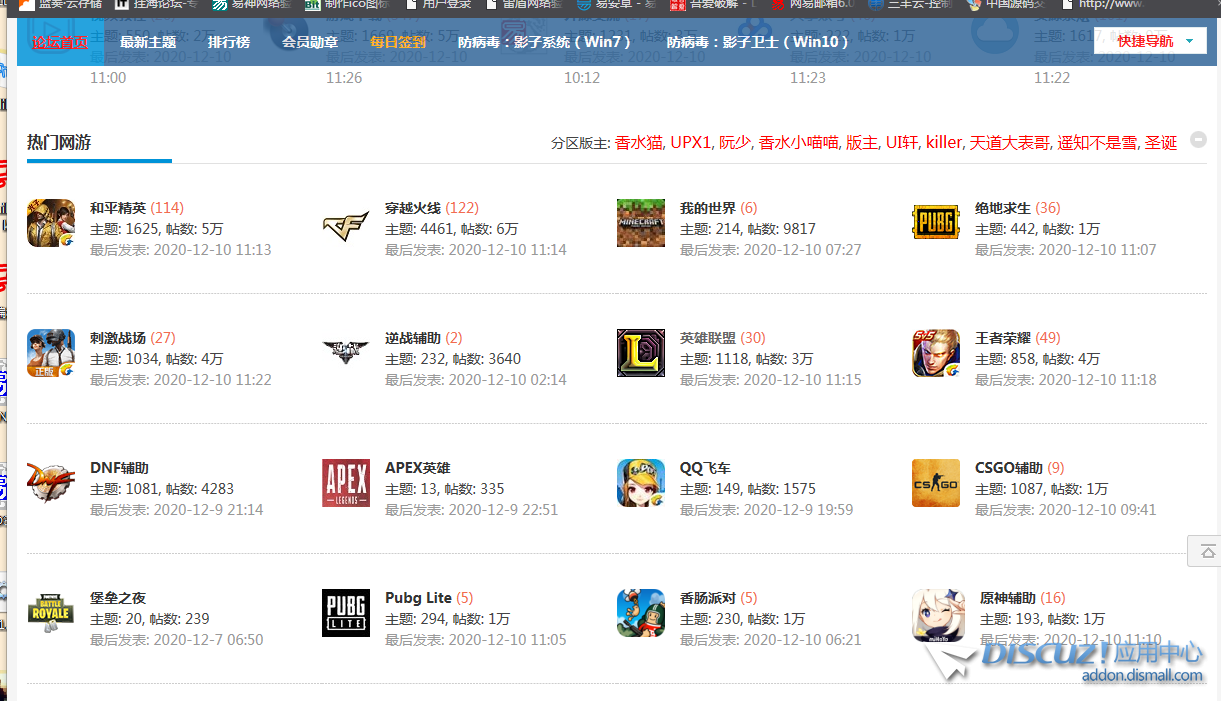Open moderator UI轩's profile link

[902, 143]
